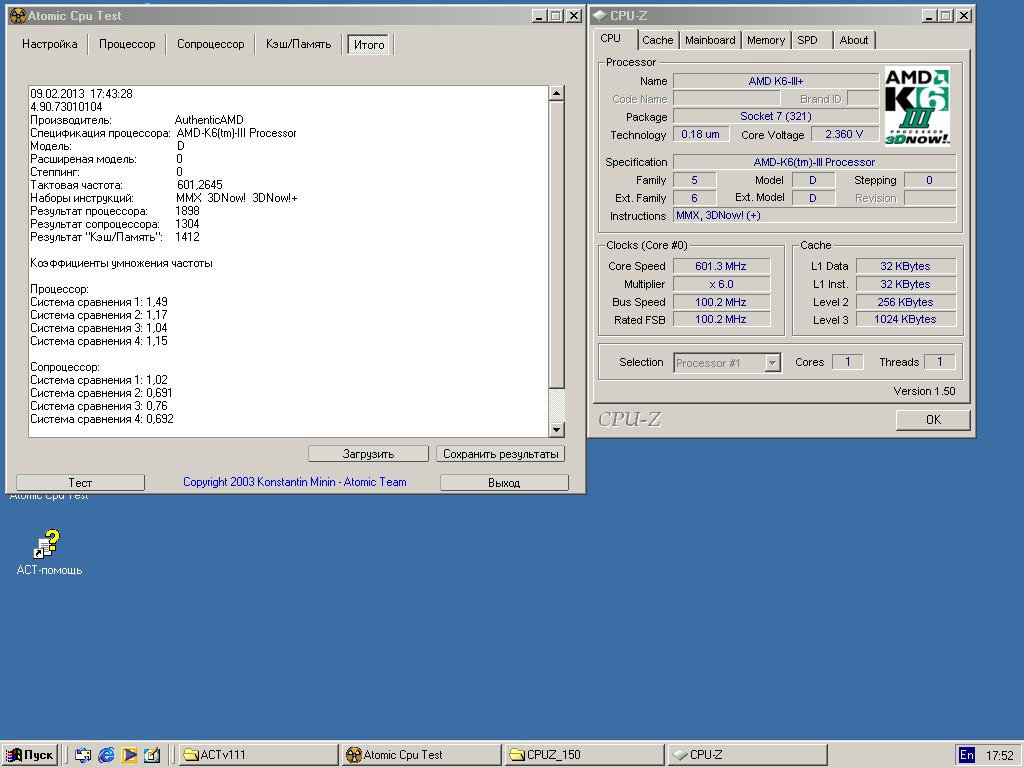Click the Результат процессора 1898 line
Image resolution: width=1024 pixels, height=768 pixels.
coord(115,211)
